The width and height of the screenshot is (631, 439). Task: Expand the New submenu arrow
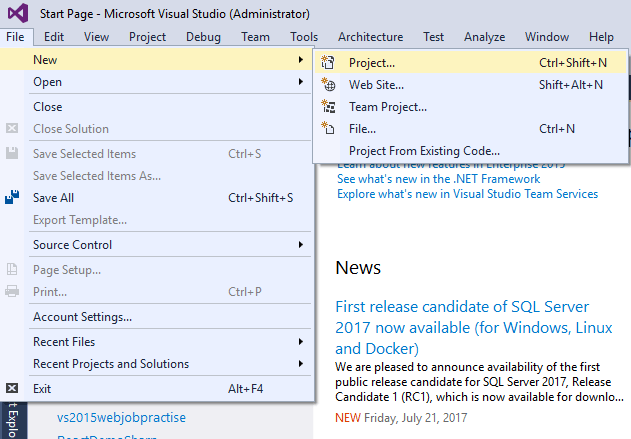coord(301,60)
